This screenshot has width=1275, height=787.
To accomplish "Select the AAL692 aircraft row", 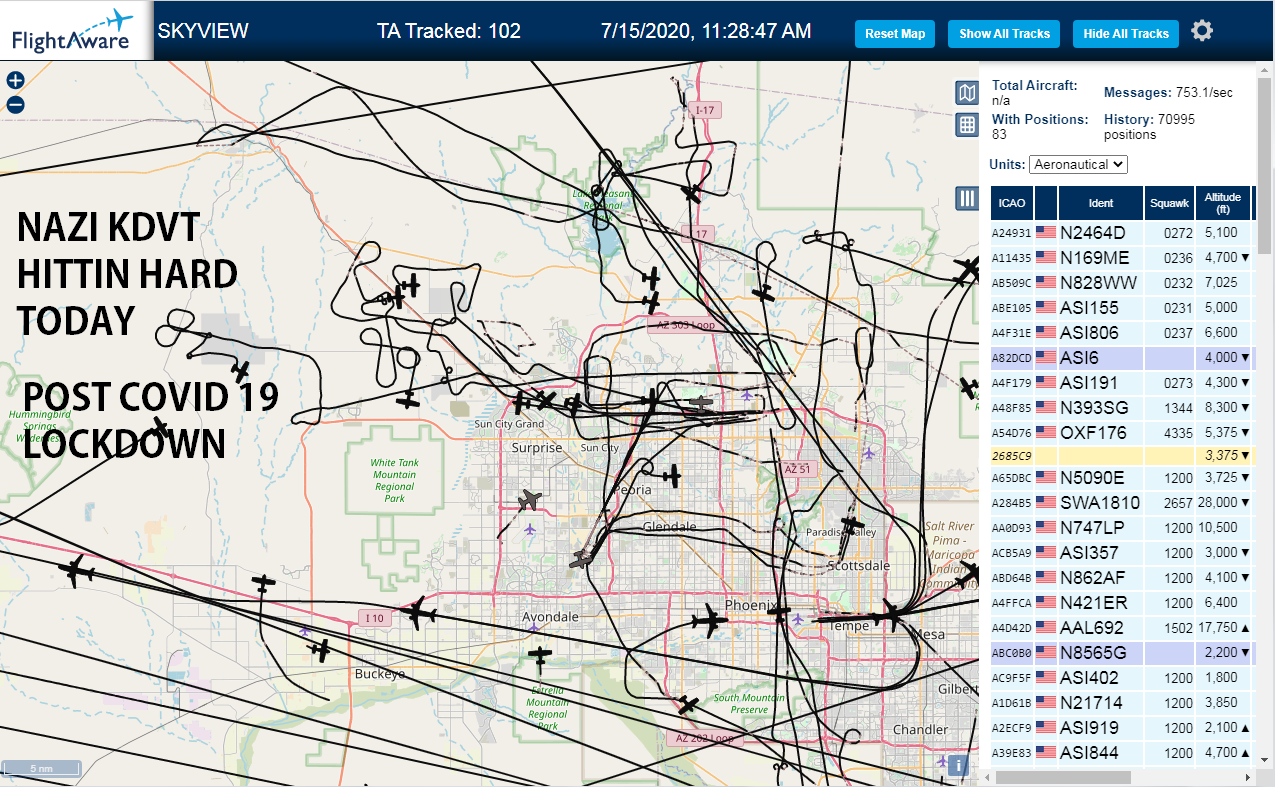I will [1121, 627].
